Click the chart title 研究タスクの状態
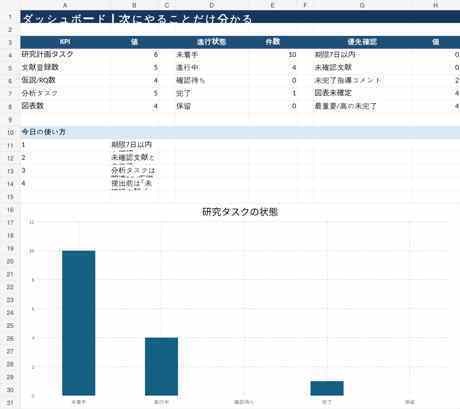Viewport: 460px width, 409px height. click(x=240, y=212)
